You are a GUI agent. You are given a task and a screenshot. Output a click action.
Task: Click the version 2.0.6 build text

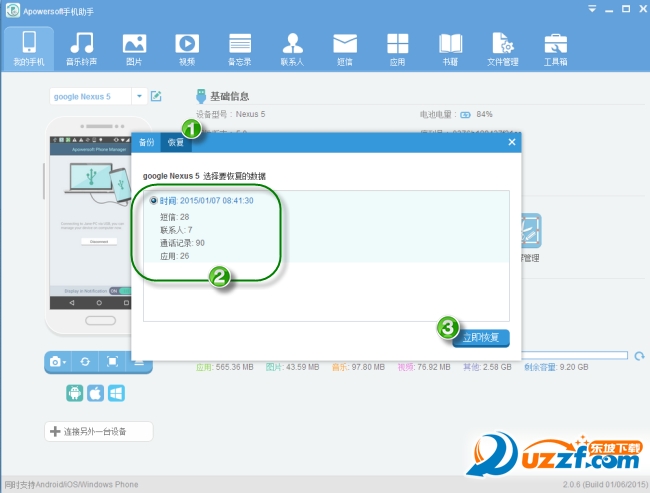[x=605, y=484]
